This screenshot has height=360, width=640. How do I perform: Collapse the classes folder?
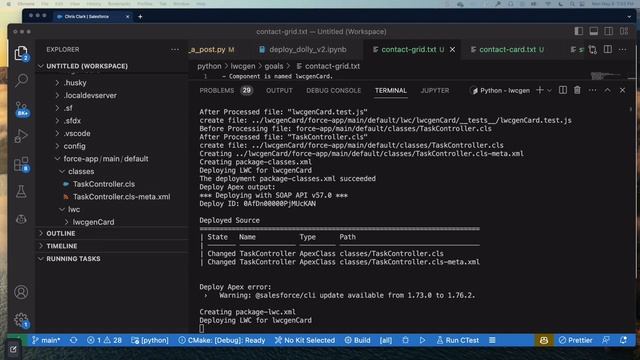pyautogui.click(x=81, y=171)
